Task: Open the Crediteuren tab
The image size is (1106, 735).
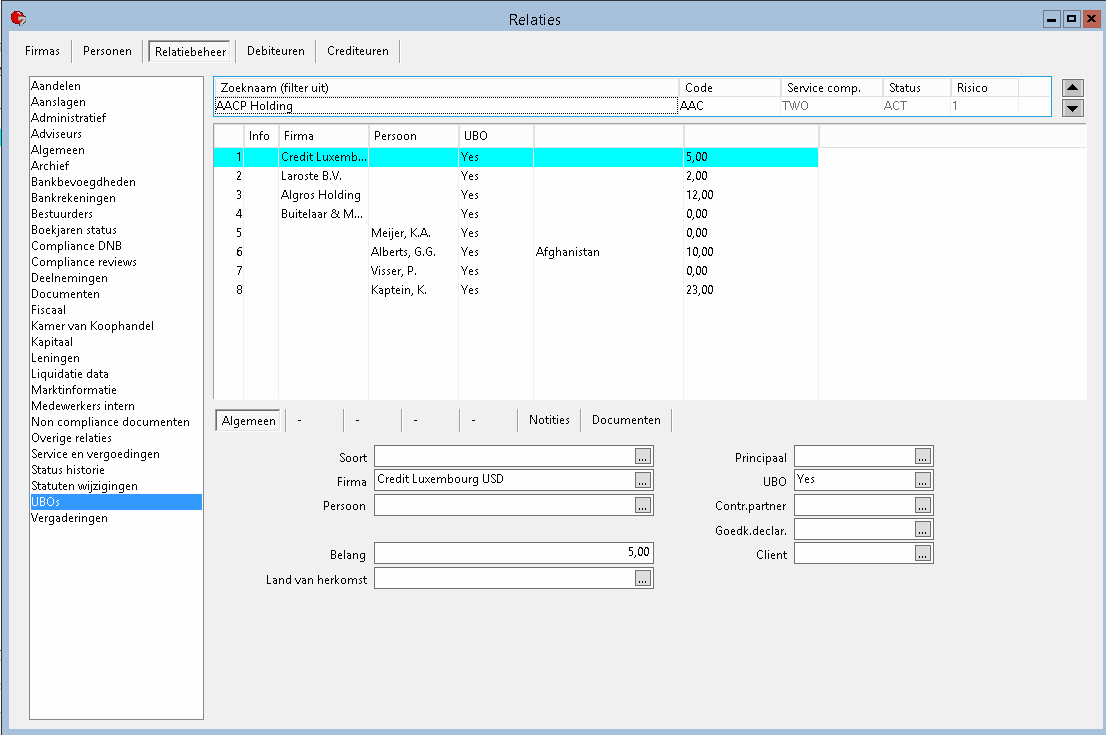Action: pos(358,51)
